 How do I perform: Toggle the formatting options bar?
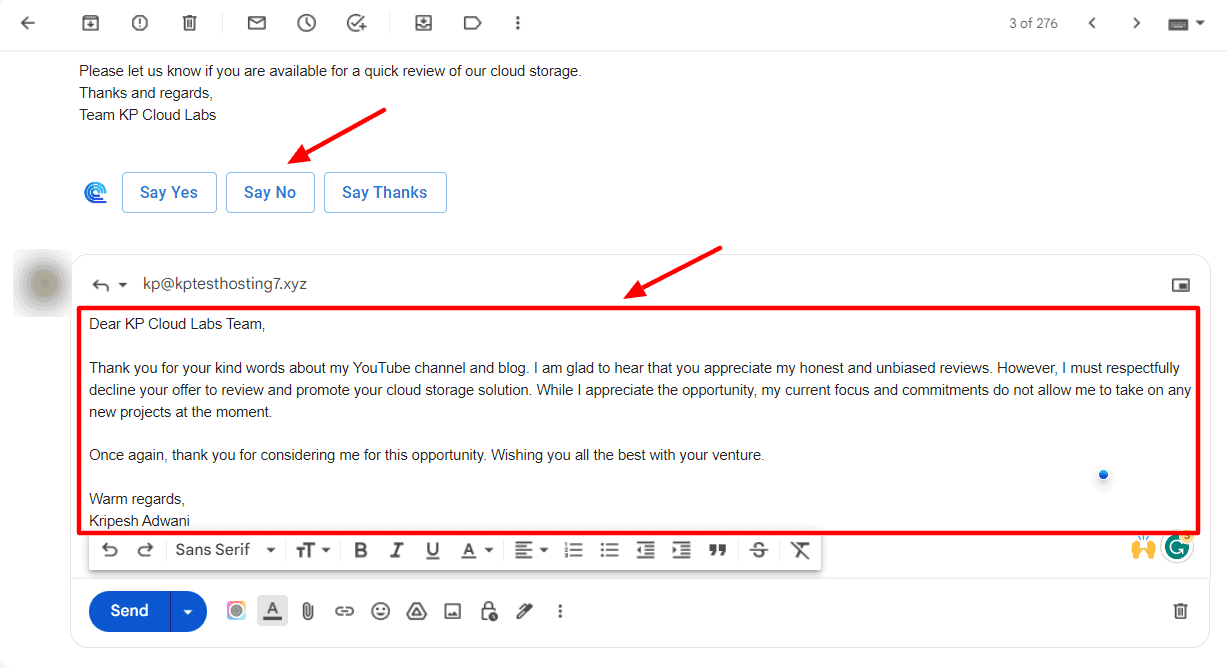click(272, 611)
